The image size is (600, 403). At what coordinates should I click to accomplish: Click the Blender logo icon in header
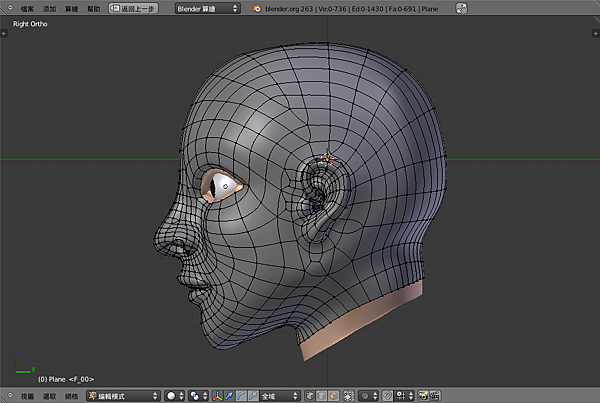tap(256, 7)
